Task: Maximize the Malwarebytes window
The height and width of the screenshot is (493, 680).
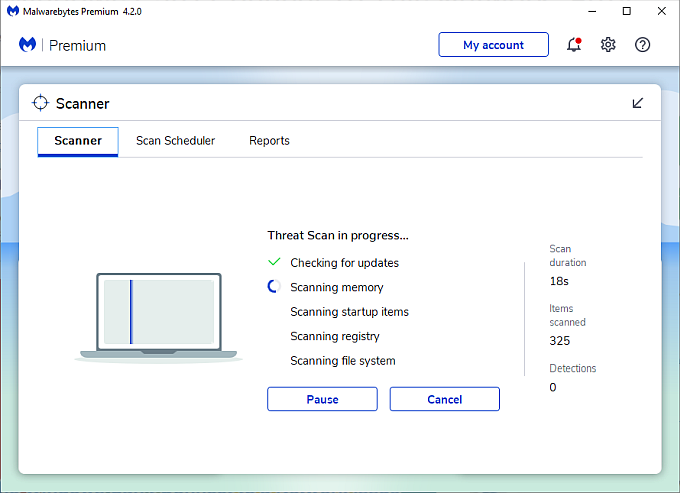Action: [x=627, y=11]
